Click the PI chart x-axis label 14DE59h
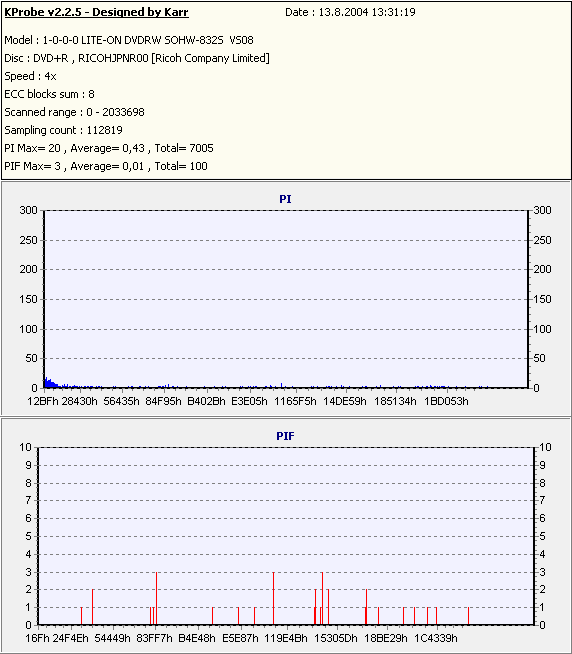 345,401
